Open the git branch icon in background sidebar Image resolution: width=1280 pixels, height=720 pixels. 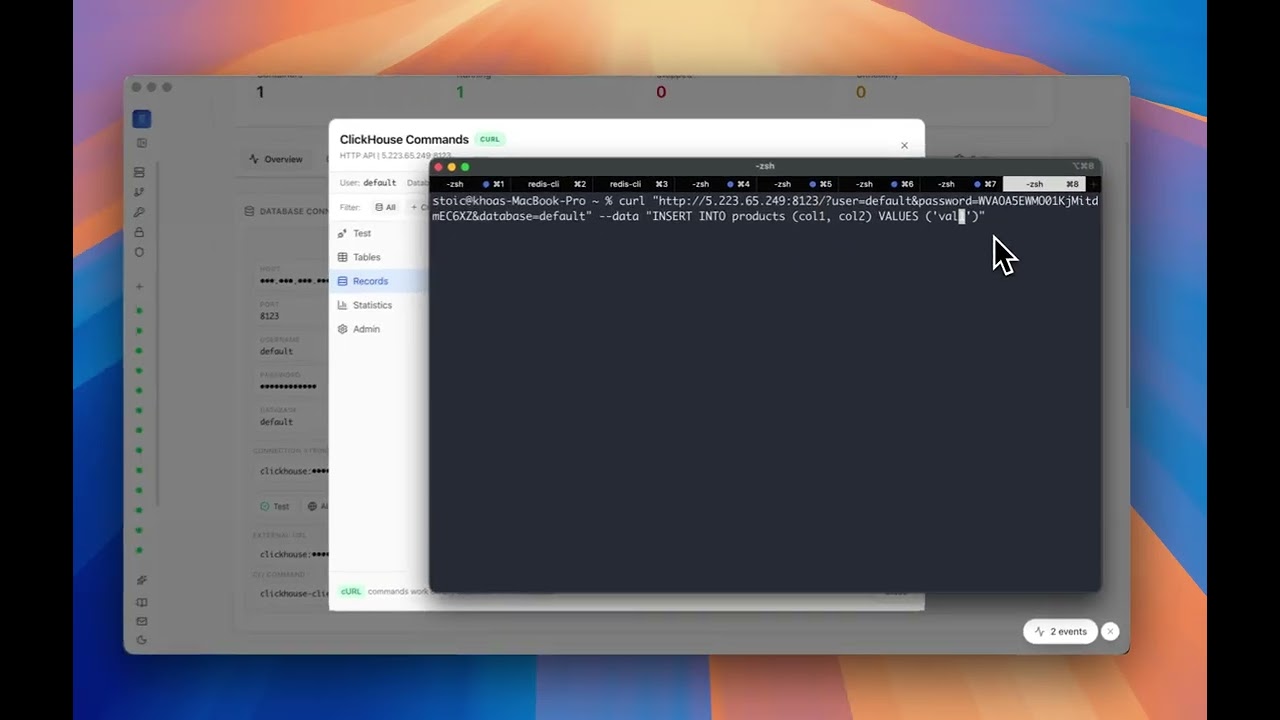pos(139,192)
